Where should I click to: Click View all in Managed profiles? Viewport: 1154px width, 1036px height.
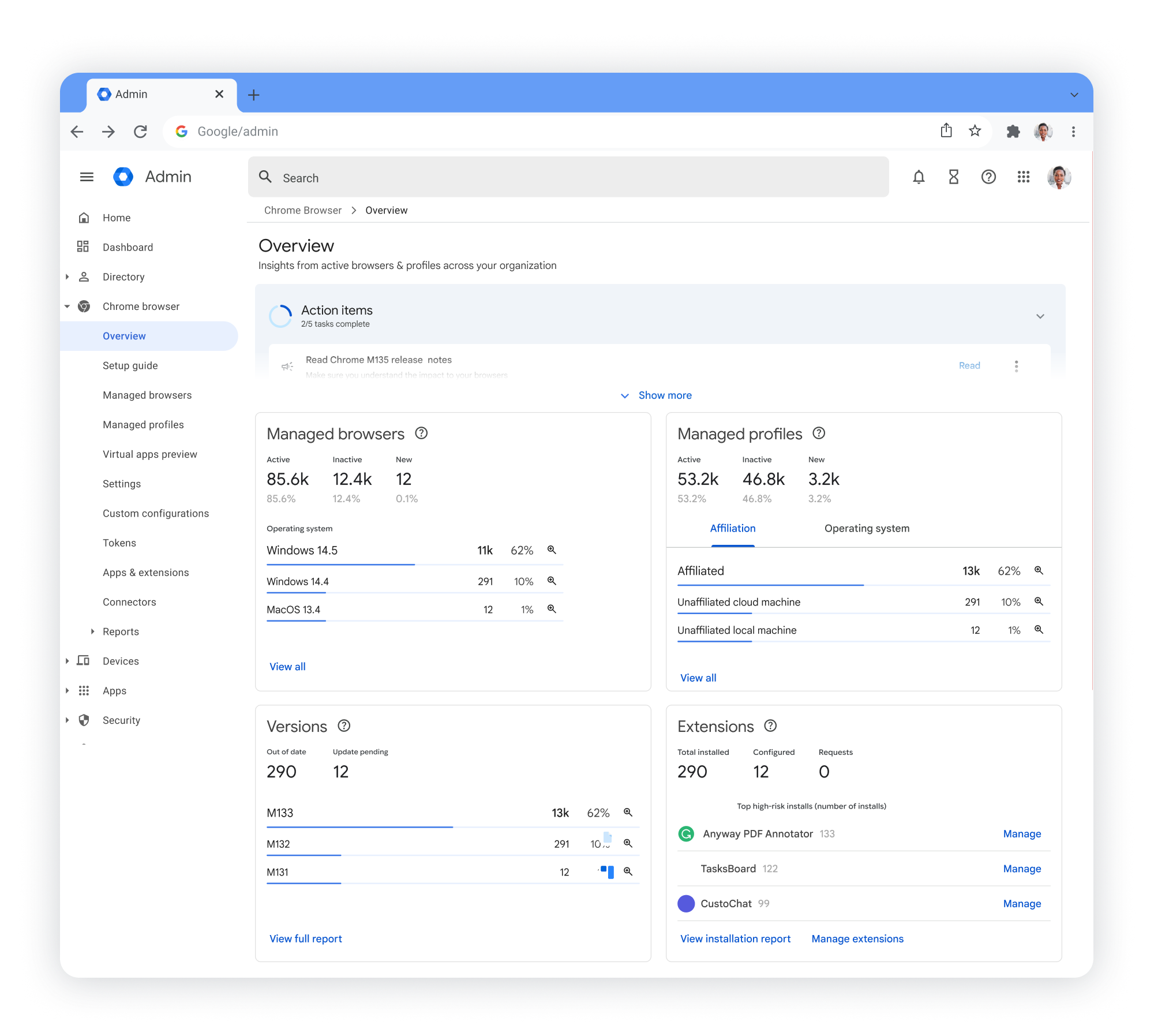[698, 678]
